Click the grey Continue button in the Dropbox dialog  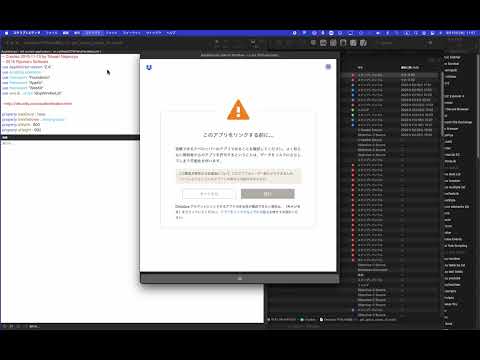(x=268, y=194)
